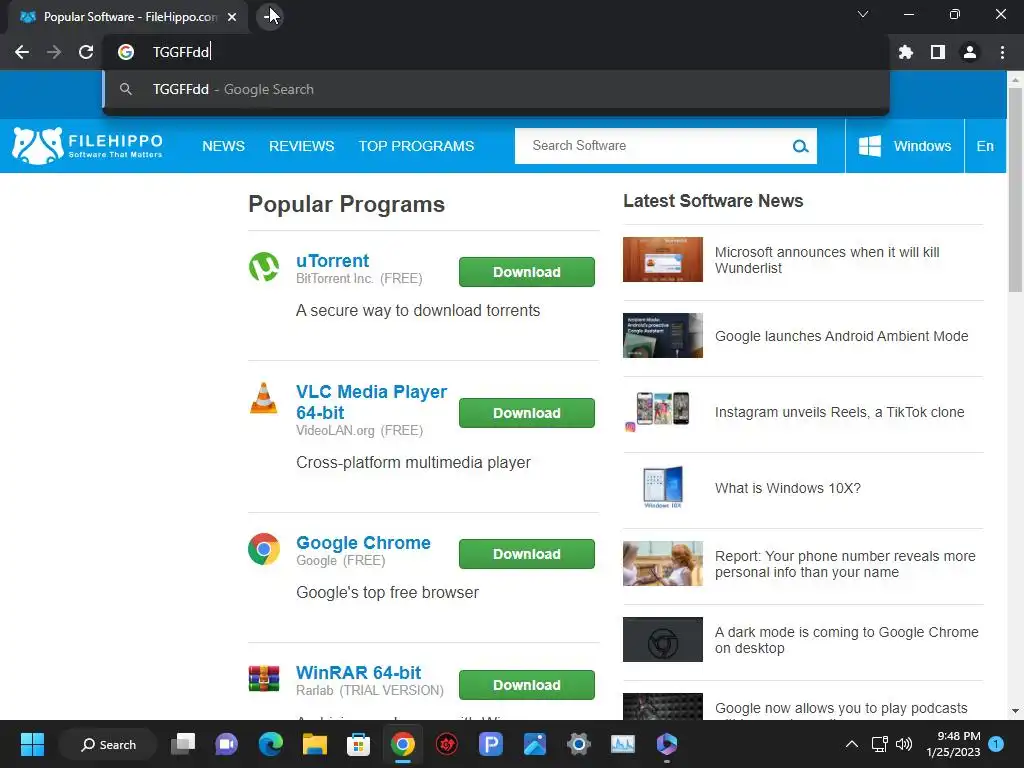Click the VLC cone icon
The height and width of the screenshot is (768, 1024).
point(264,398)
